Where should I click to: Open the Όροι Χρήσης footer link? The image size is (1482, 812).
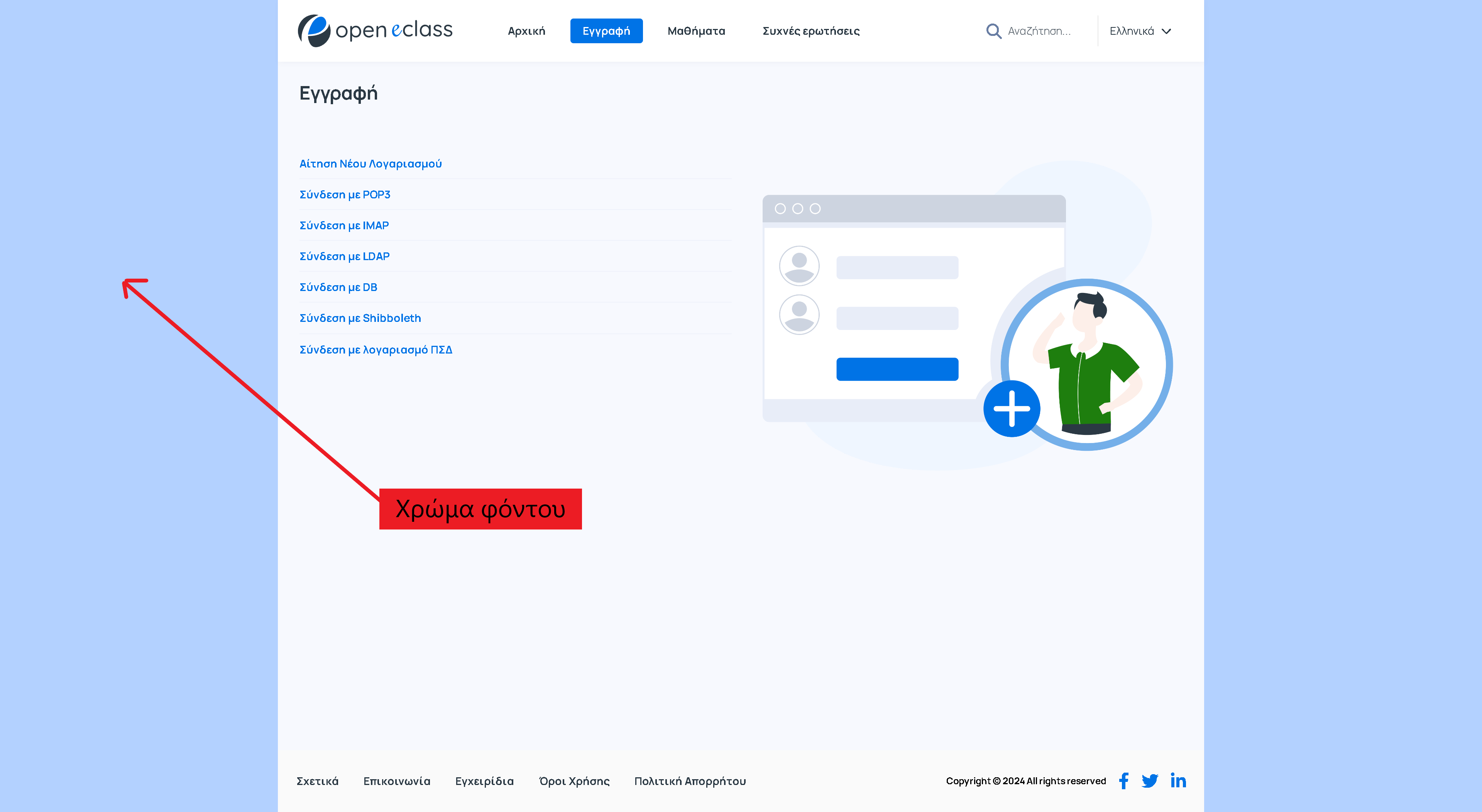click(x=574, y=781)
